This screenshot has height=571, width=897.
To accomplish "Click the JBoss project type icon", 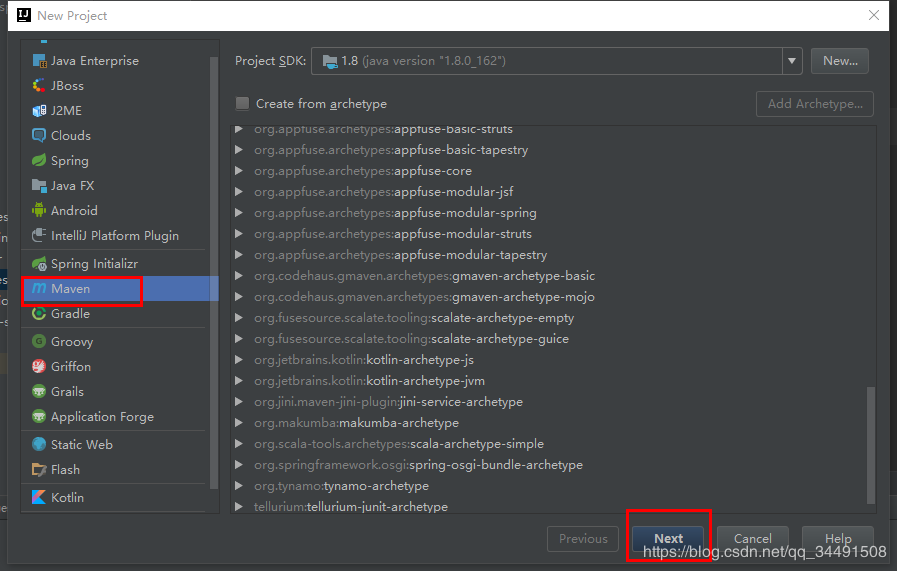I will pos(39,86).
